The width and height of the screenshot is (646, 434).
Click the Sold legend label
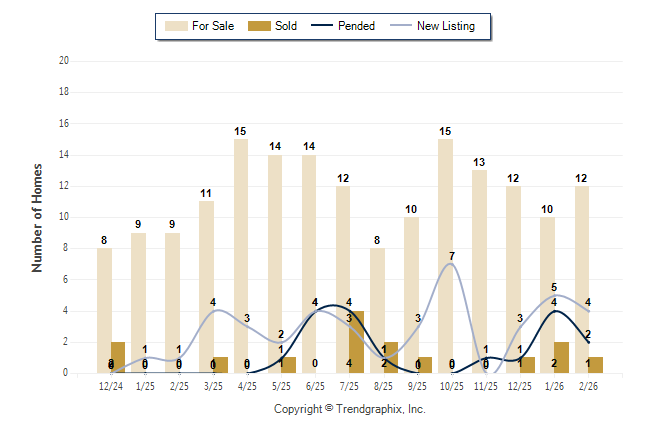point(289,26)
